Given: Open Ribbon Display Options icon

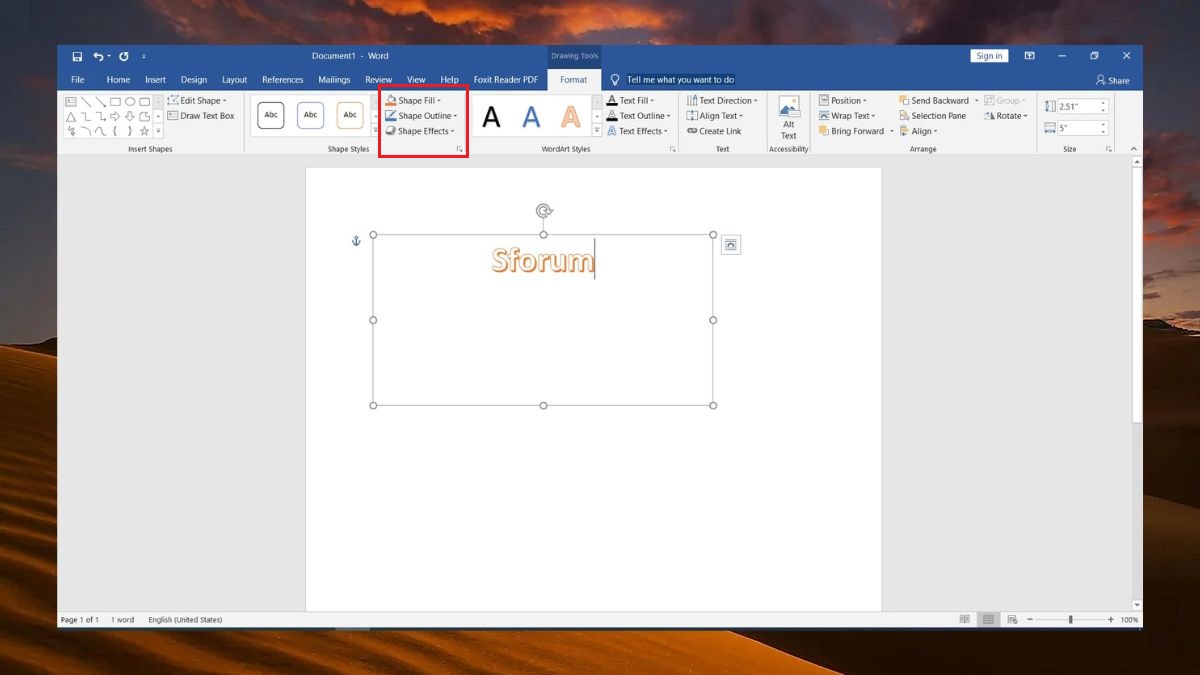Looking at the screenshot, I should tap(1029, 56).
